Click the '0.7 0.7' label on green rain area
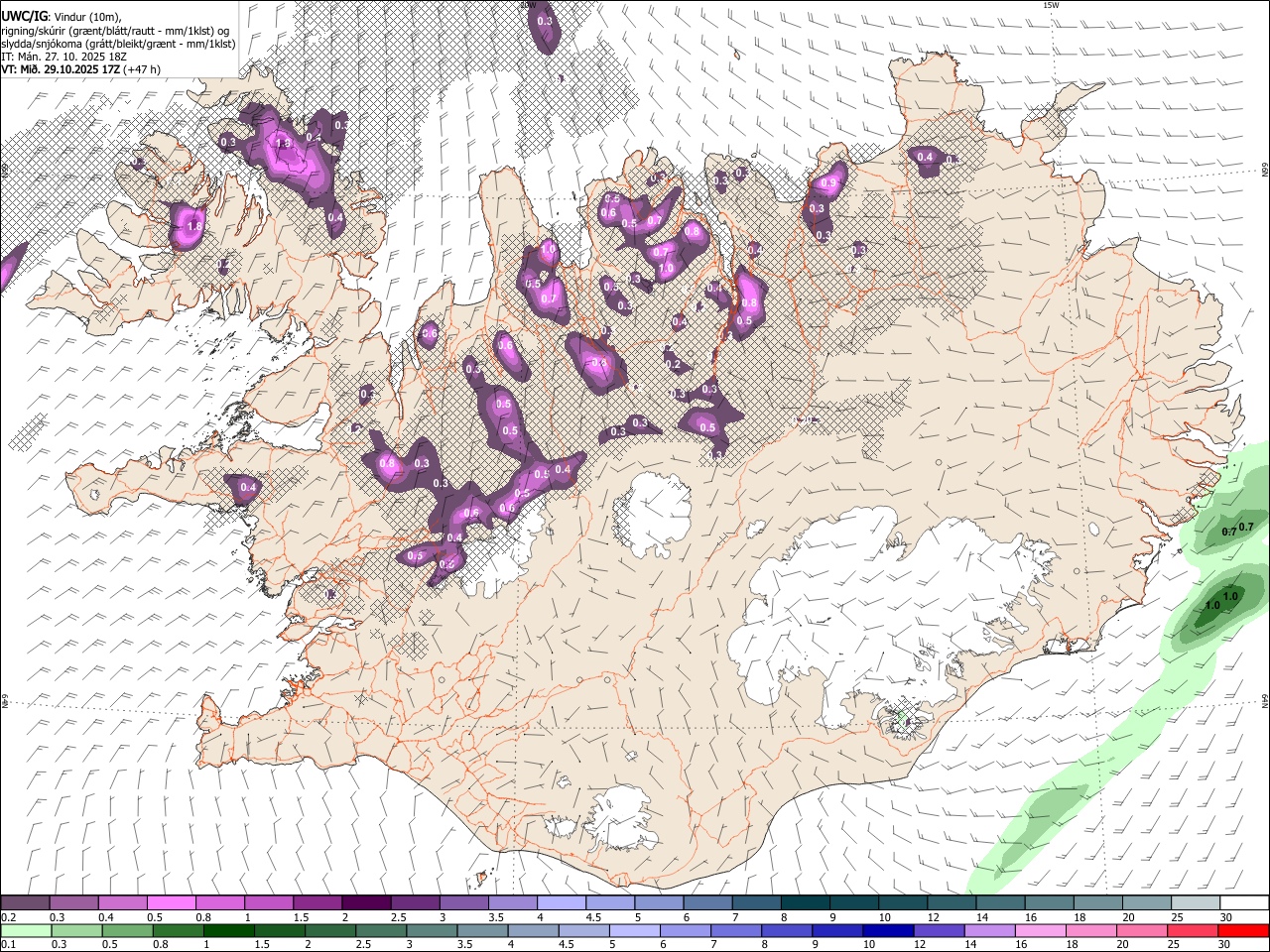 1238,530
